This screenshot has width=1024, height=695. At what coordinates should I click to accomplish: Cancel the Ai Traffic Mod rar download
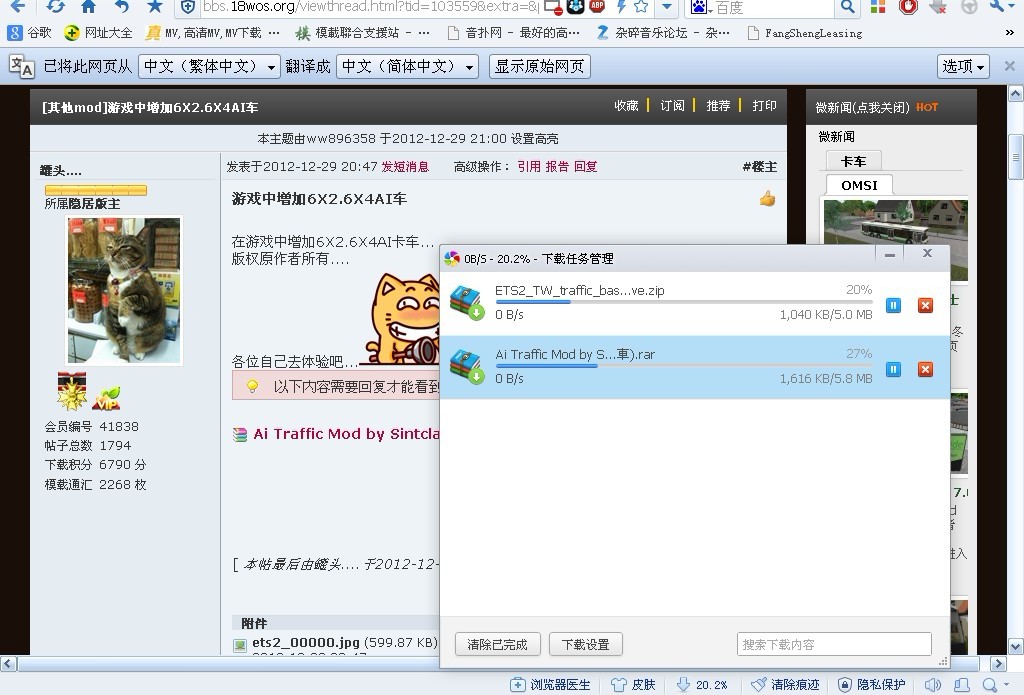(x=925, y=369)
